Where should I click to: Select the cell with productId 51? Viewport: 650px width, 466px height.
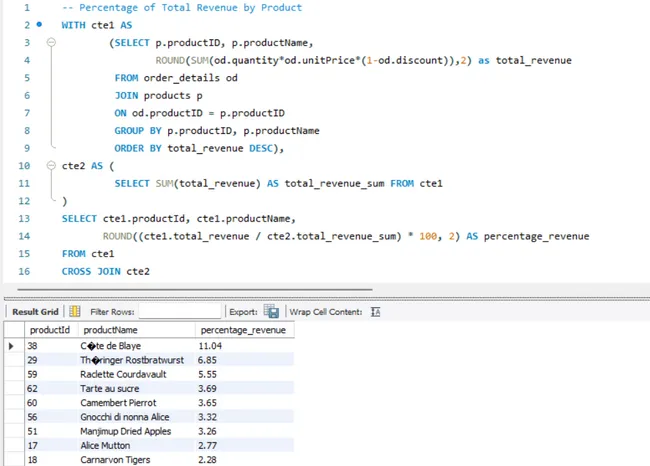click(x=51, y=431)
